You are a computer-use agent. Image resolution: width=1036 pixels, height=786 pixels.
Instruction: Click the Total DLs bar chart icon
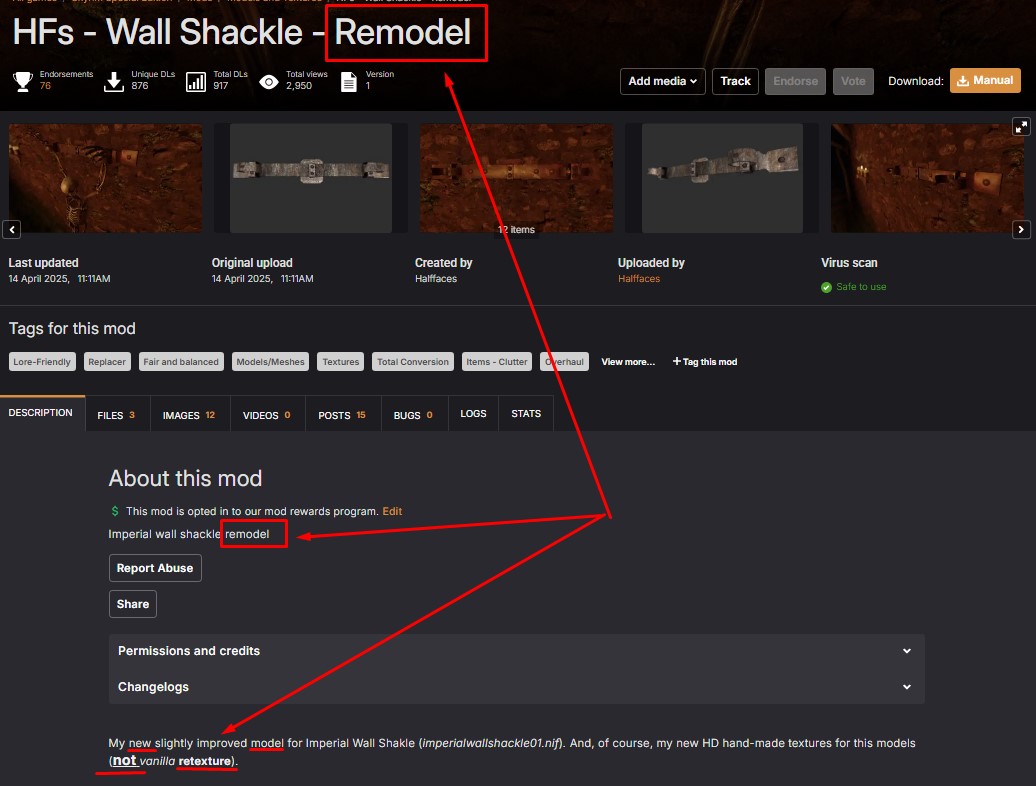[x=196, y=81]
